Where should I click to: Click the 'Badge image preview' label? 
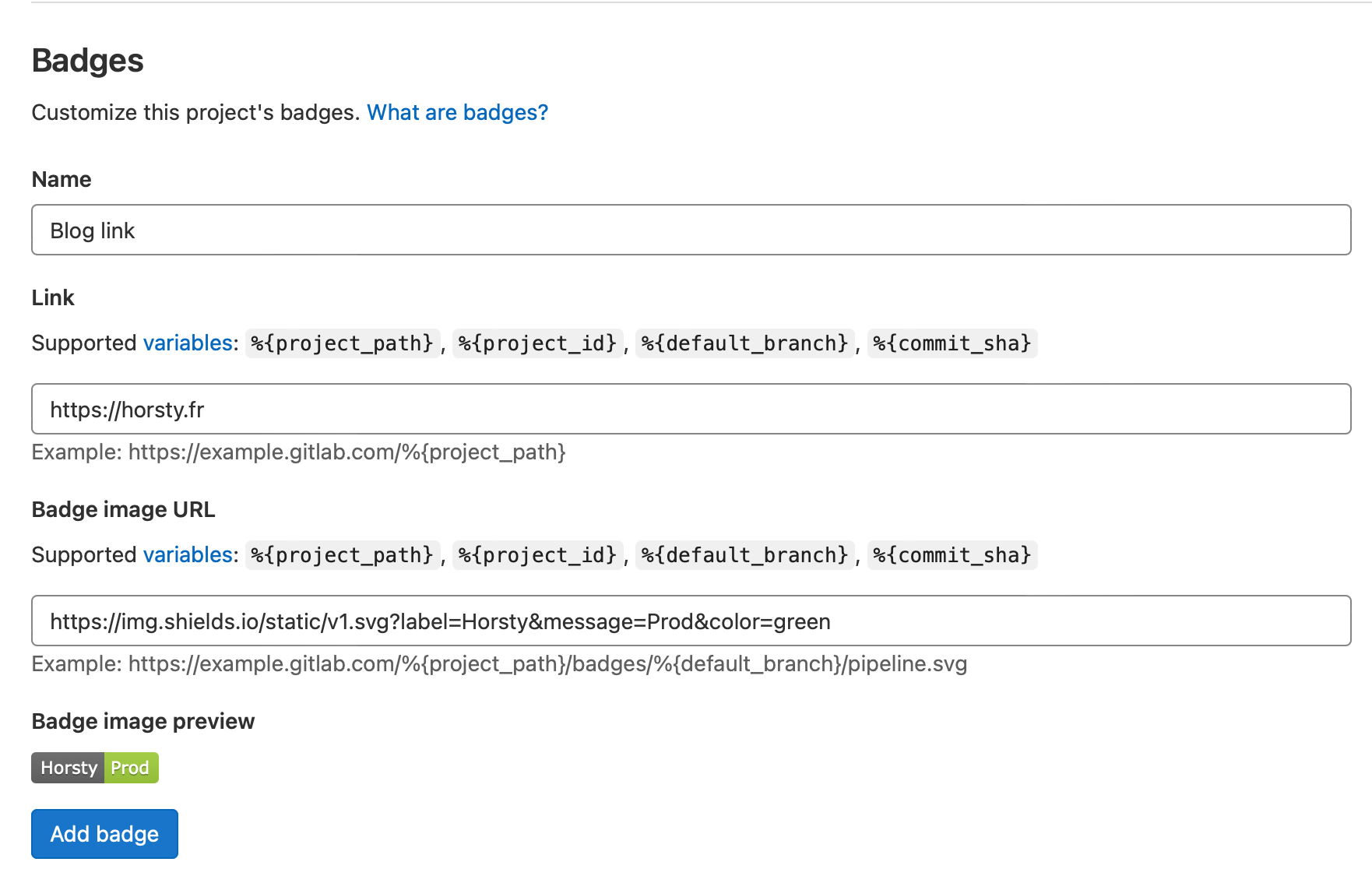click(x=143, y=721)
